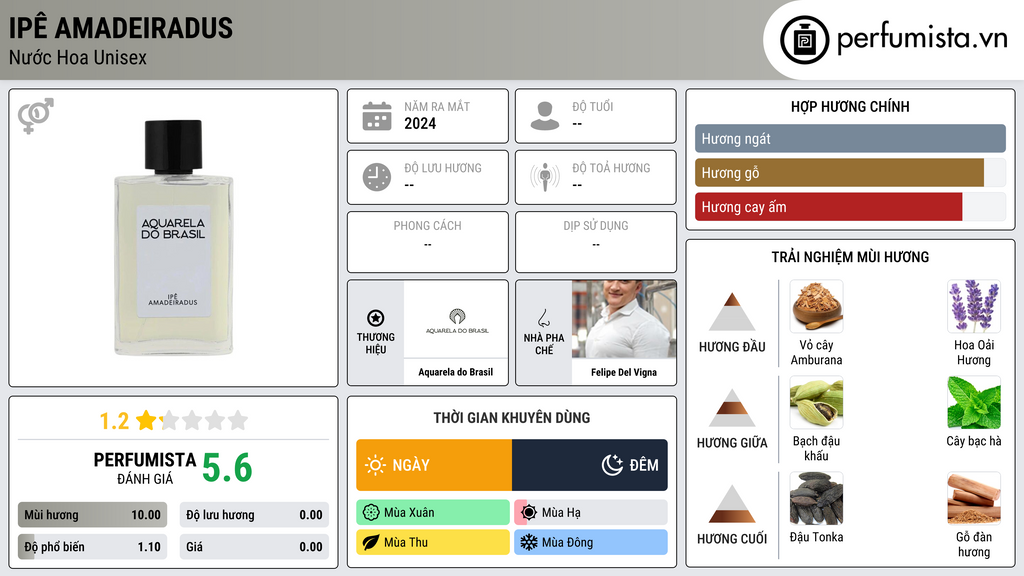Click the Mùi hương 10.00 score bar
This screenshot has width=1024, height=576.
92,515
